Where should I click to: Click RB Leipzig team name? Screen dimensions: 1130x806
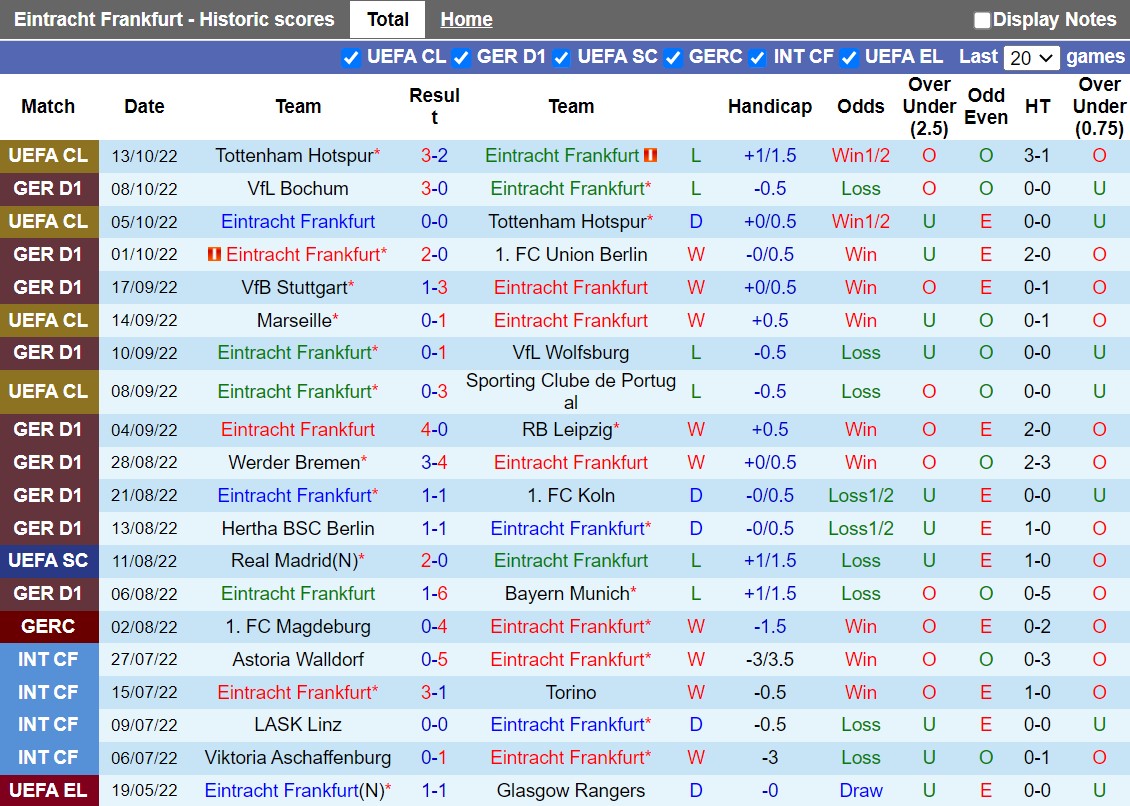(x=567, y=430)
